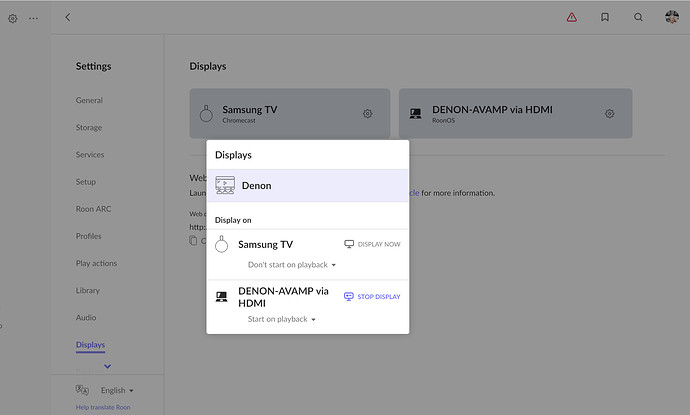Open the English language dropdown

[117, 390]
